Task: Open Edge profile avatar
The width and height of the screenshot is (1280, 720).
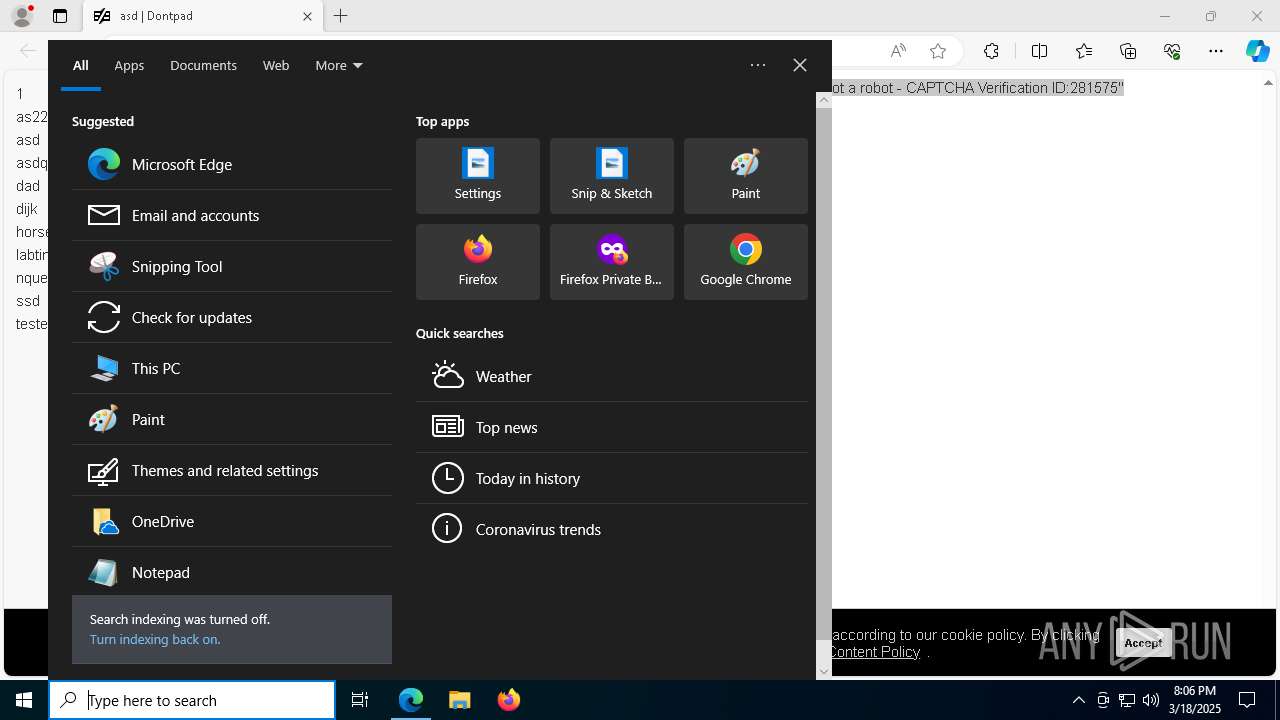Action: (22, 16)
